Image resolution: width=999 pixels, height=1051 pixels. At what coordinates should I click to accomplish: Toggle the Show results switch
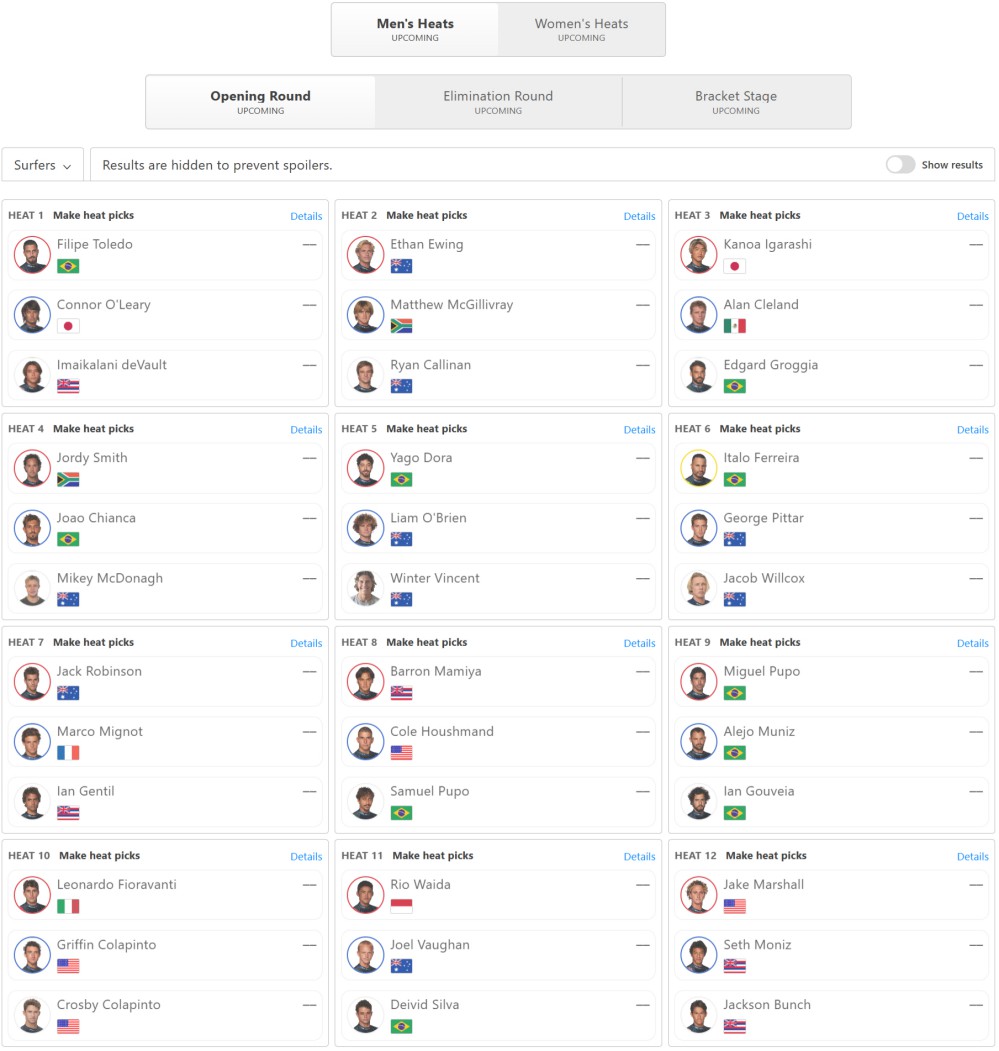900,165
